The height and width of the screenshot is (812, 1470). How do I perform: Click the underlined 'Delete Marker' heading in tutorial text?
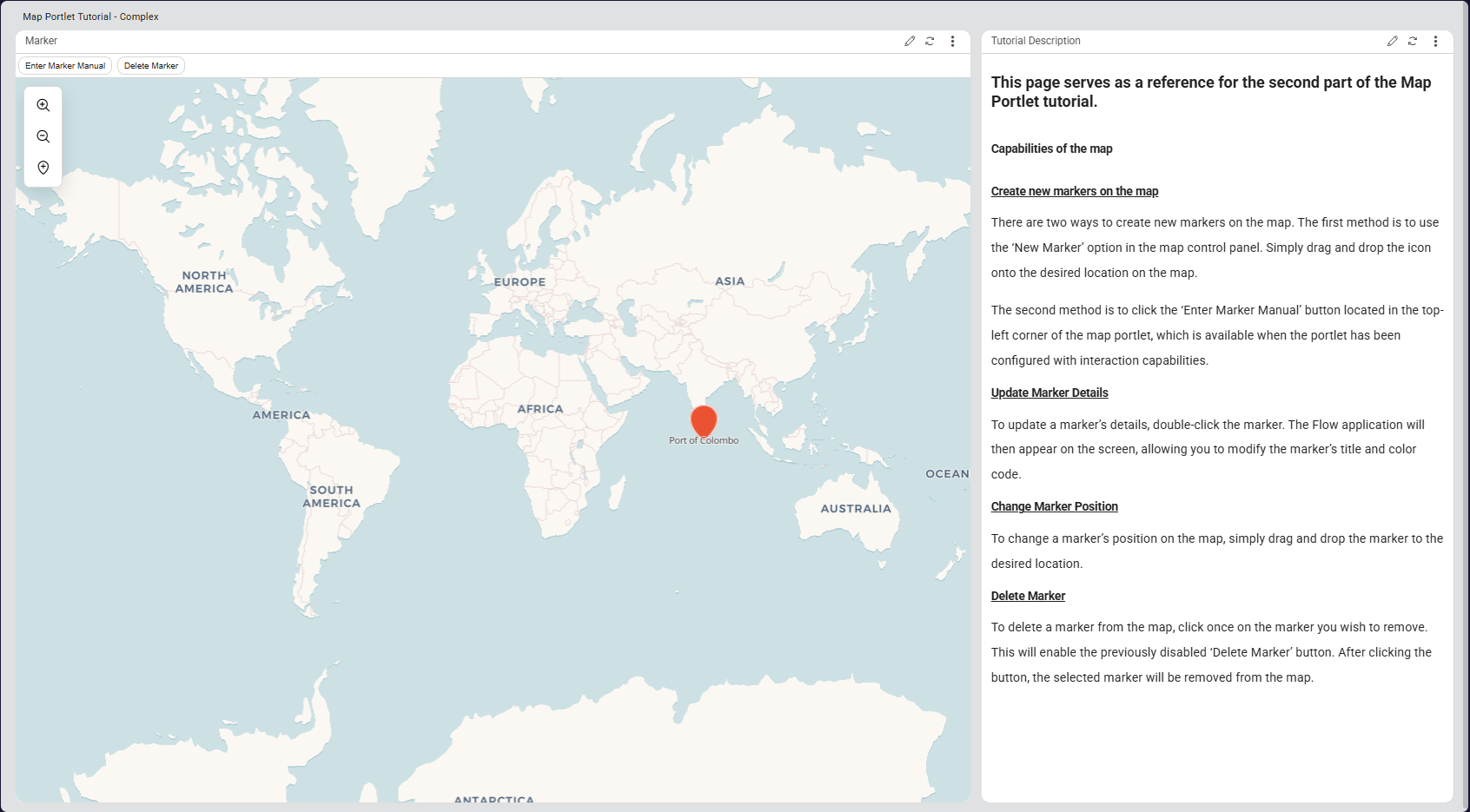[1028, 596]
